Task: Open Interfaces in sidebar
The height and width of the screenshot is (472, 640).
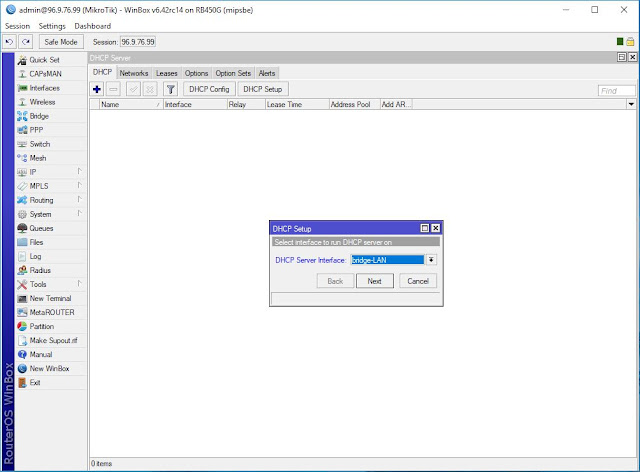Action: 51,88
